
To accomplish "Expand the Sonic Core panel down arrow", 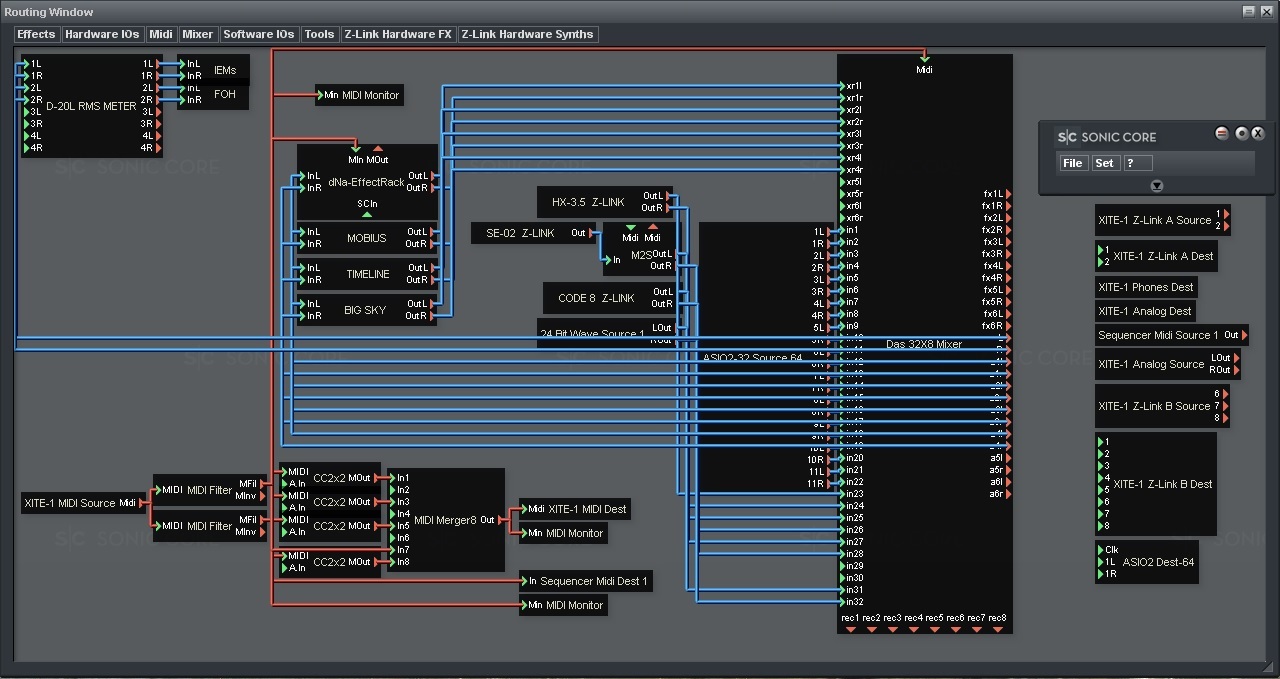I will pyautogui.click(x=1156, y=186).
